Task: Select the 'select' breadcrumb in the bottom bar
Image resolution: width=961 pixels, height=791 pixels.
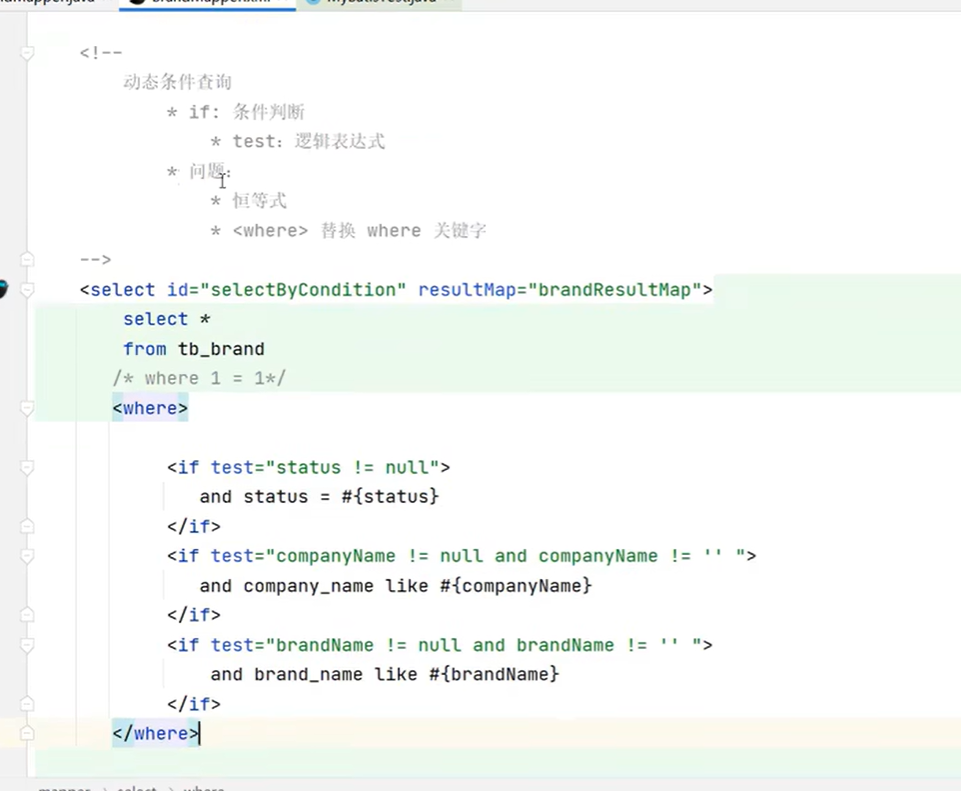Action: (137, 787)
